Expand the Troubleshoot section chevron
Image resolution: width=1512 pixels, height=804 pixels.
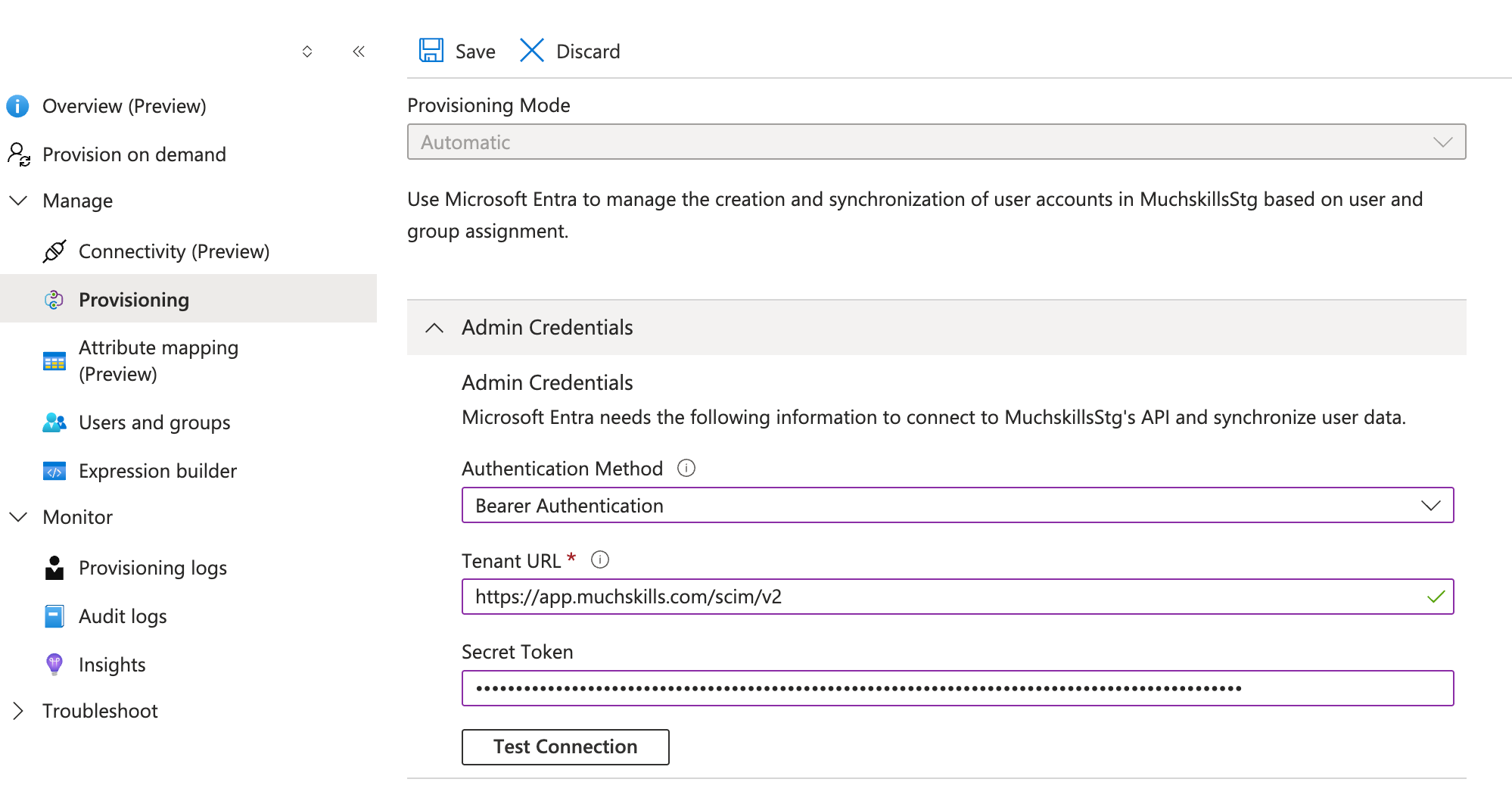coord(18,711)
